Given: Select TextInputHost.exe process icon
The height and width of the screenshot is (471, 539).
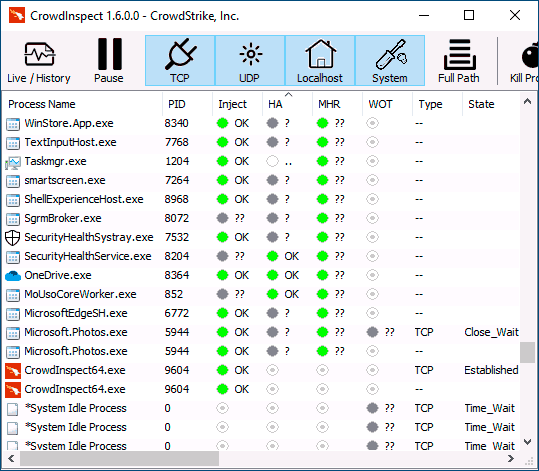Looking at the screenshot, I should coord(13,143).
